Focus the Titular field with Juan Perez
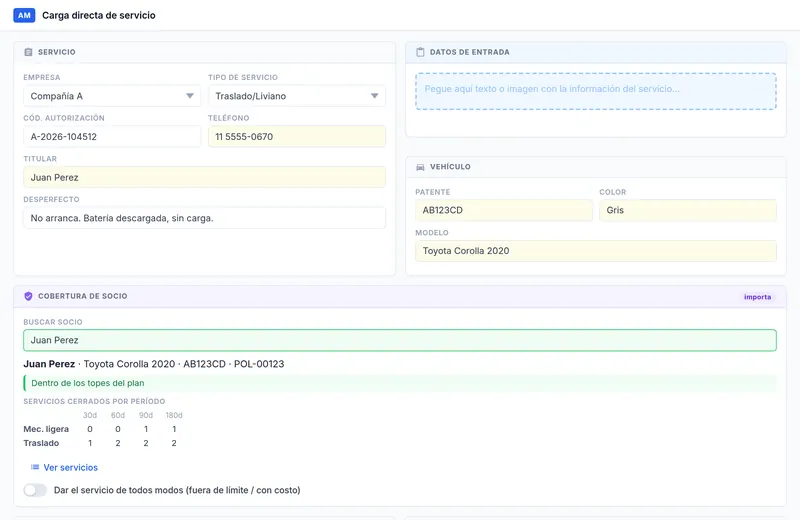This screenshot has height=520, width=800. click(204, 178)
